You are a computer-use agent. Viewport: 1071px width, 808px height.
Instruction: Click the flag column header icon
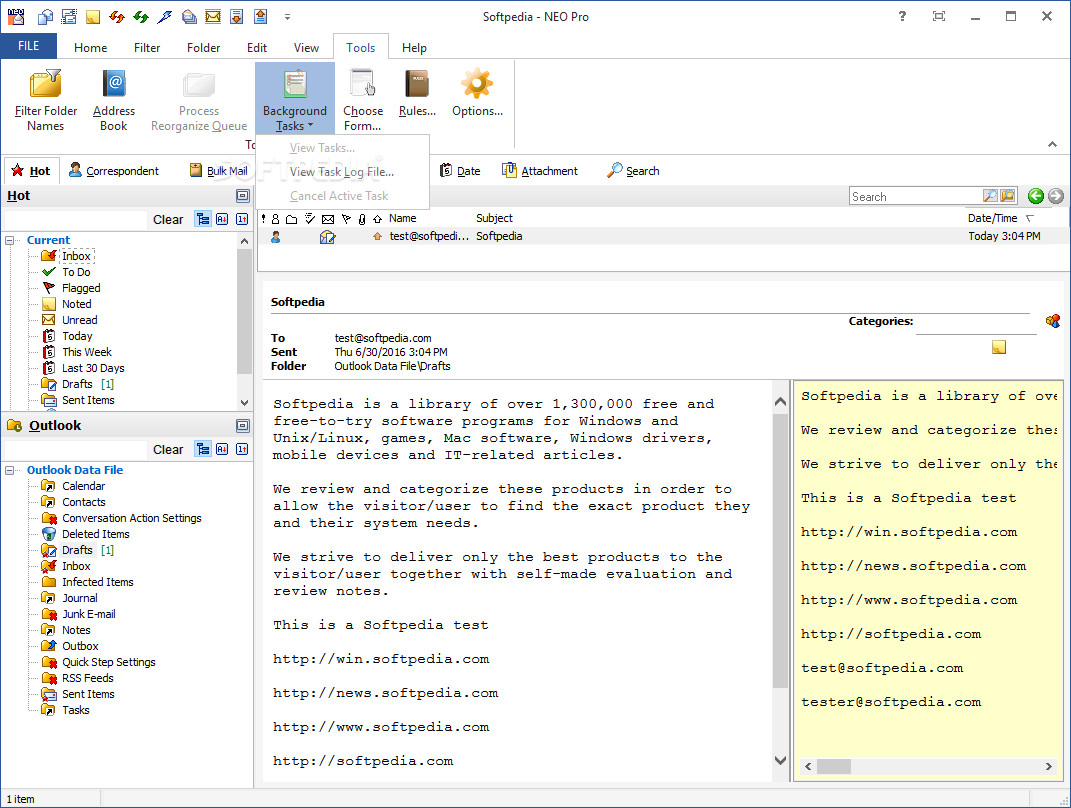(x=346, y=219)
